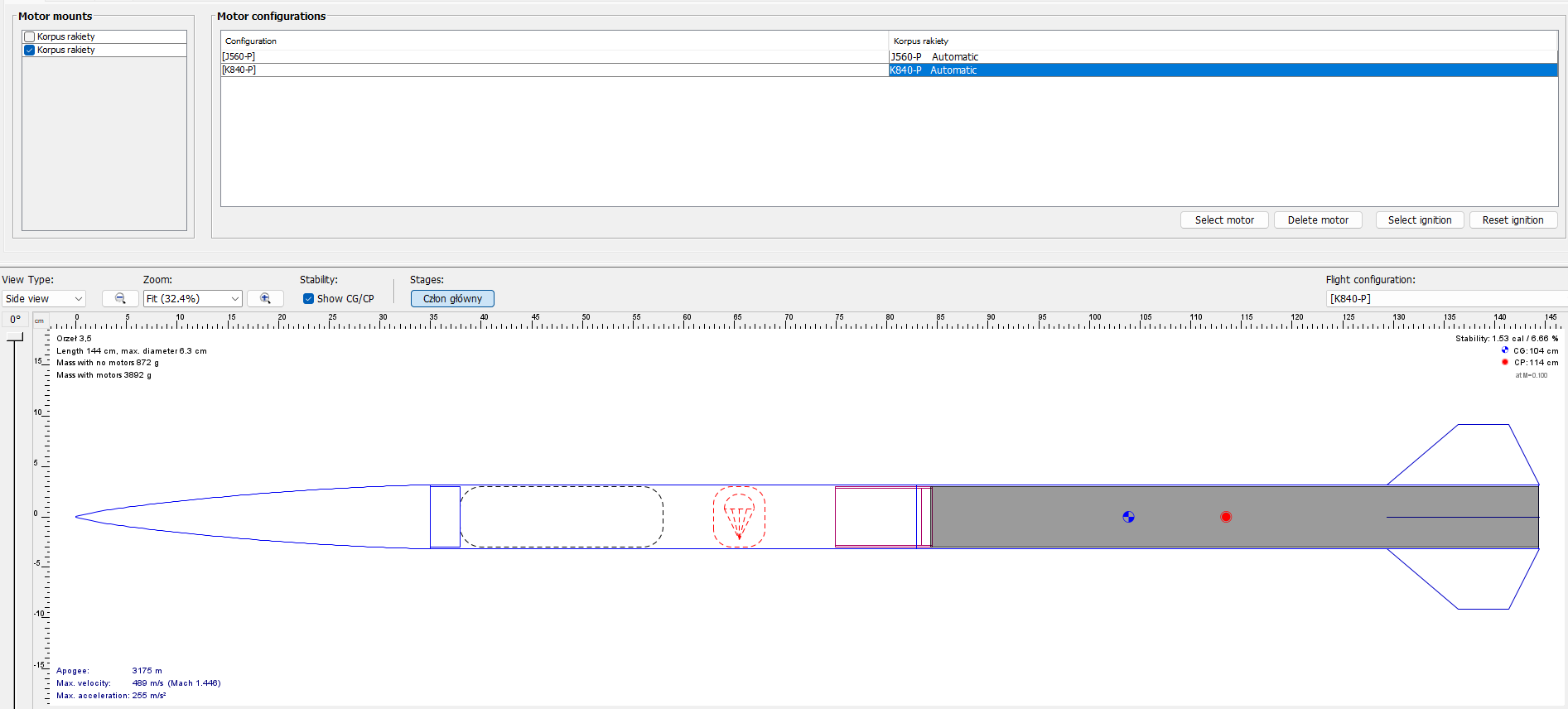The height and width of the screenshot is (709, 1568).
Task: Click the zoom in magnifier icon
Action: [265, 299]
